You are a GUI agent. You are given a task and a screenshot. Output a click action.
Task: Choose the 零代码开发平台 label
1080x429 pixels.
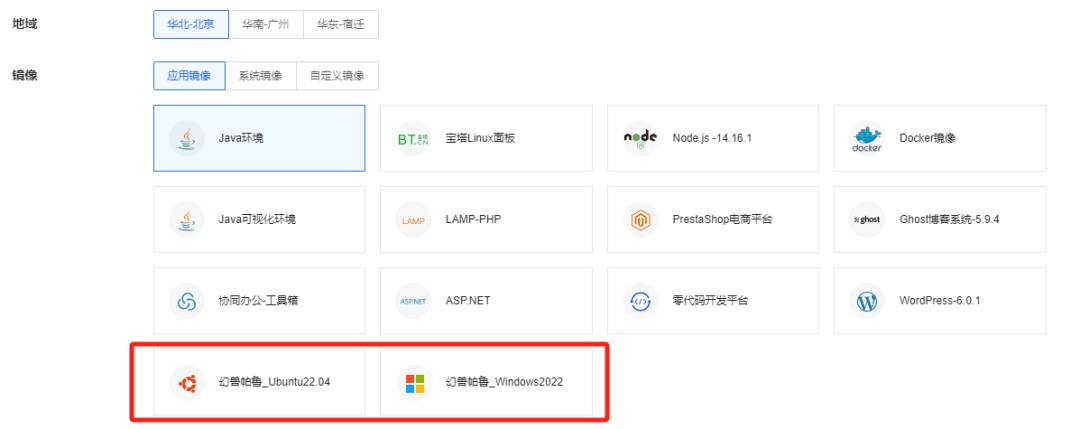[710, 301]
